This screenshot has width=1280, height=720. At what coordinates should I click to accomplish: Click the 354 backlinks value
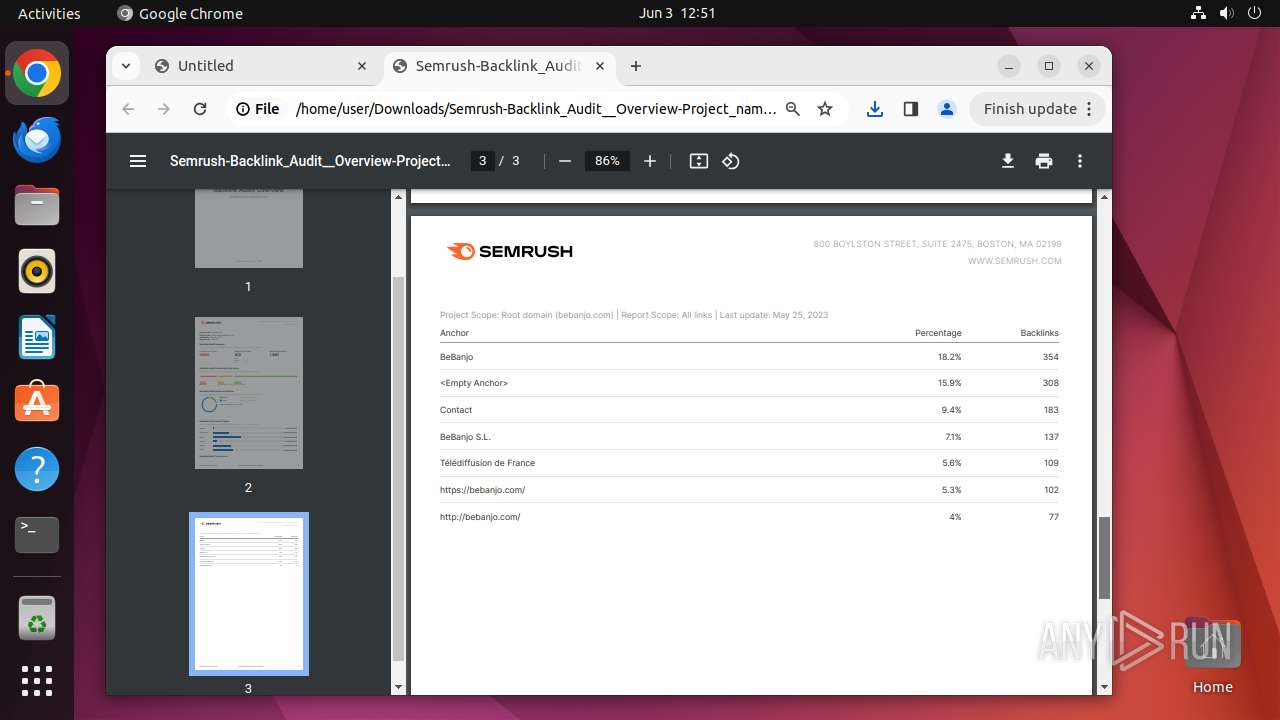[x=1050, y=357]
